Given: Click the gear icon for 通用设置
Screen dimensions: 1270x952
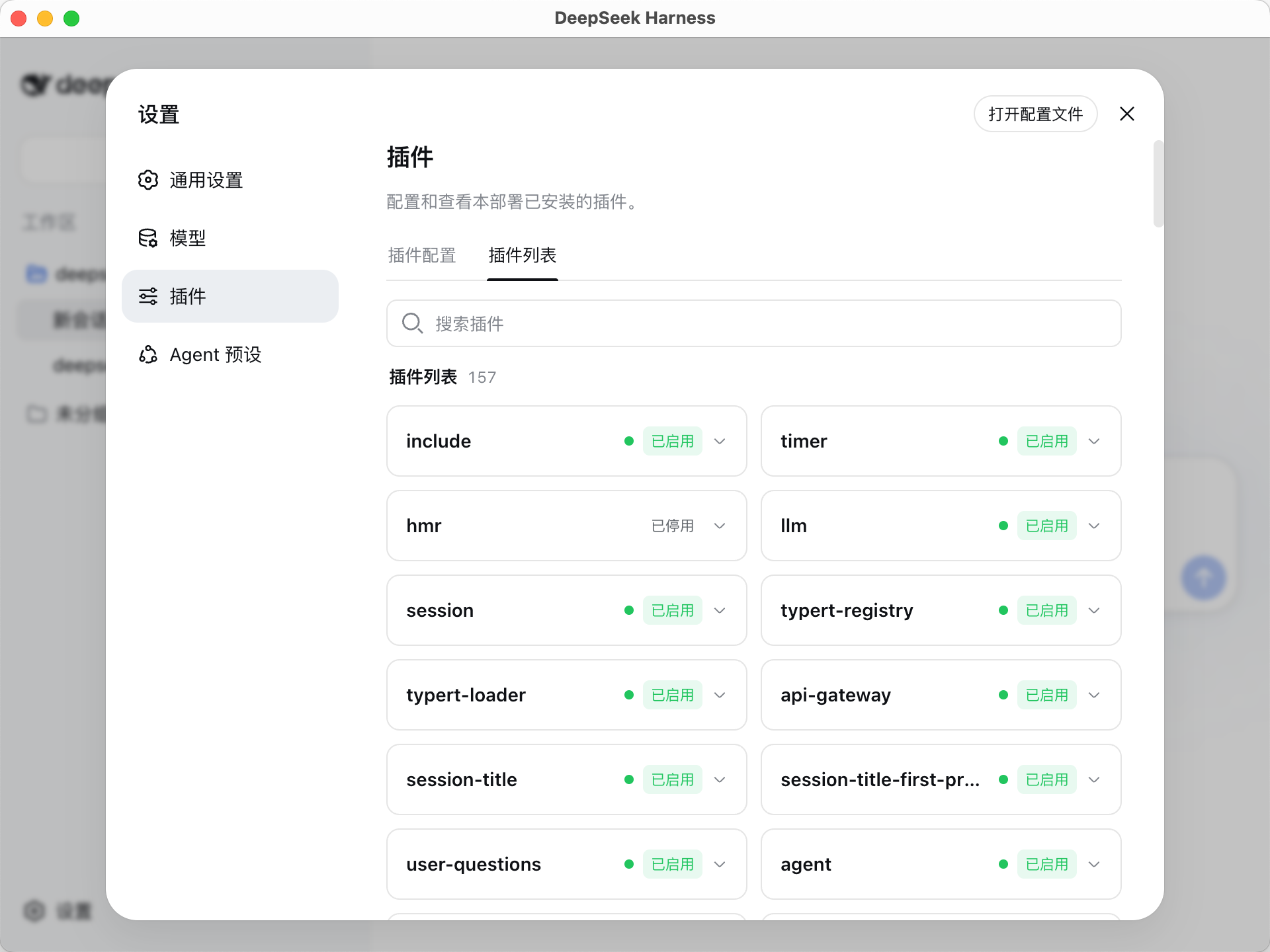Looking at the screenshot, I should pos(148,180).
